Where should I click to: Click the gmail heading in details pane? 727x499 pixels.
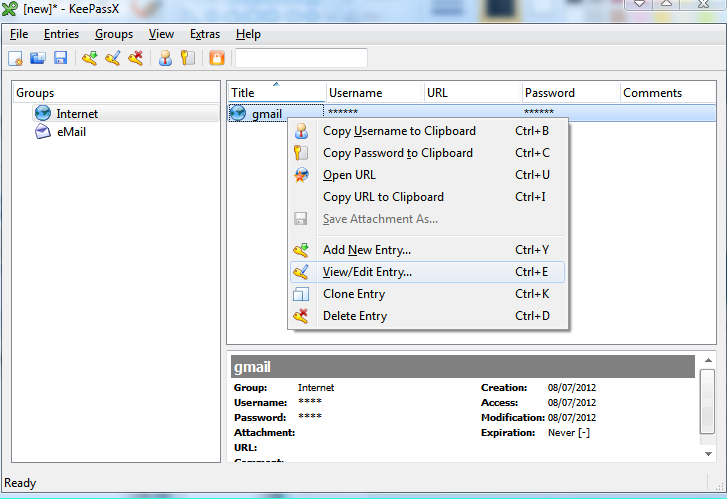pos(252,367)
